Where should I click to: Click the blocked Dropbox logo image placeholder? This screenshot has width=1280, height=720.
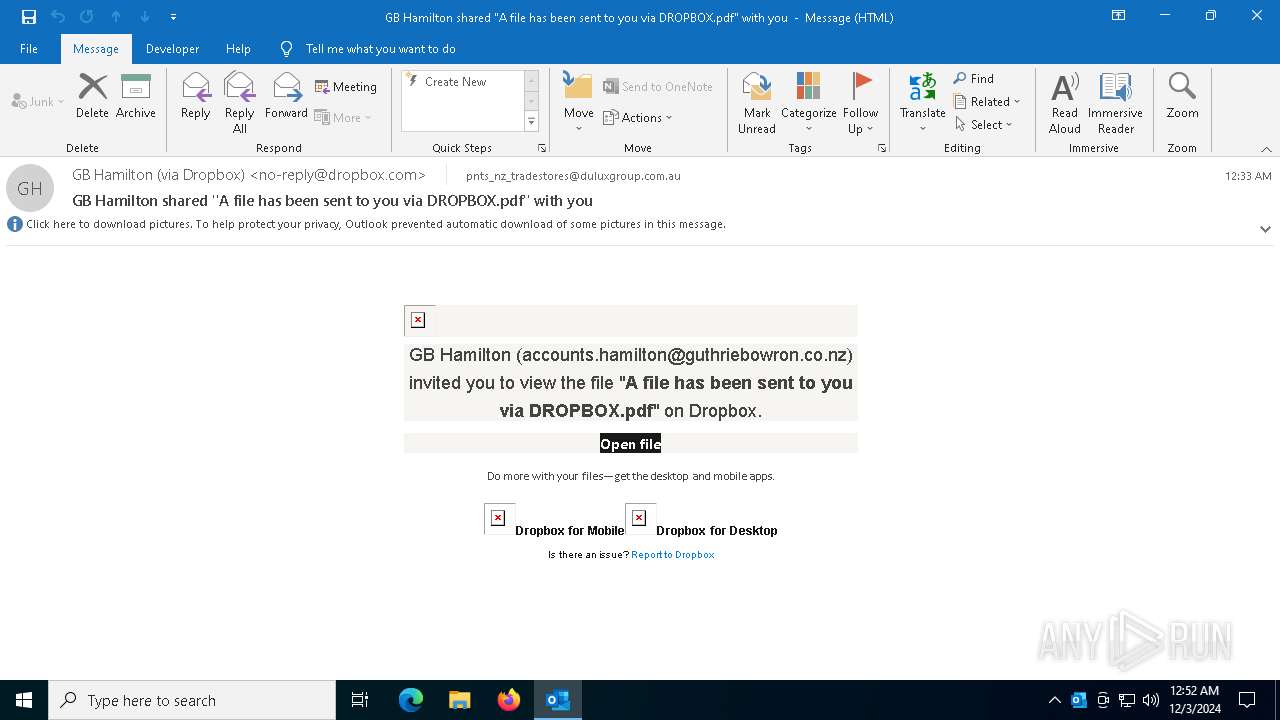(418, 320)
